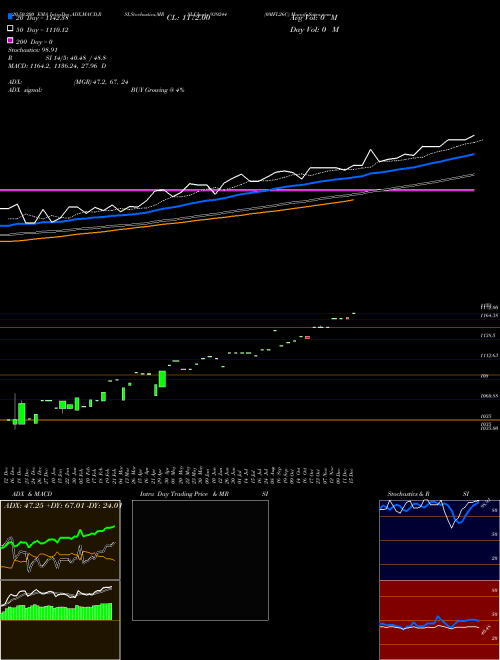The image size is (500, 660).
Task: Click the large green candle near 30 Apr
Action: 162,379
